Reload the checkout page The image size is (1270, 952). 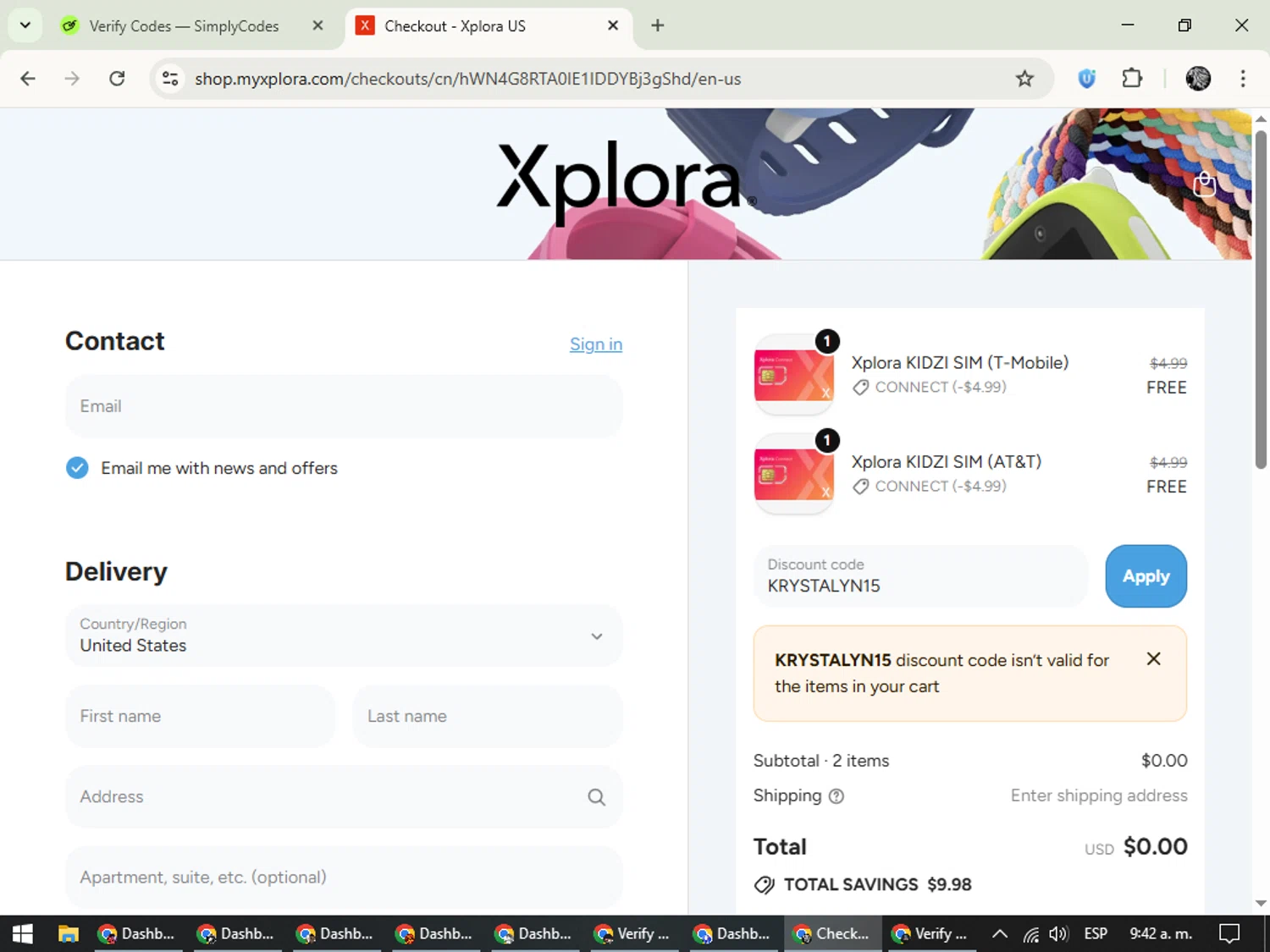[117, 79]
